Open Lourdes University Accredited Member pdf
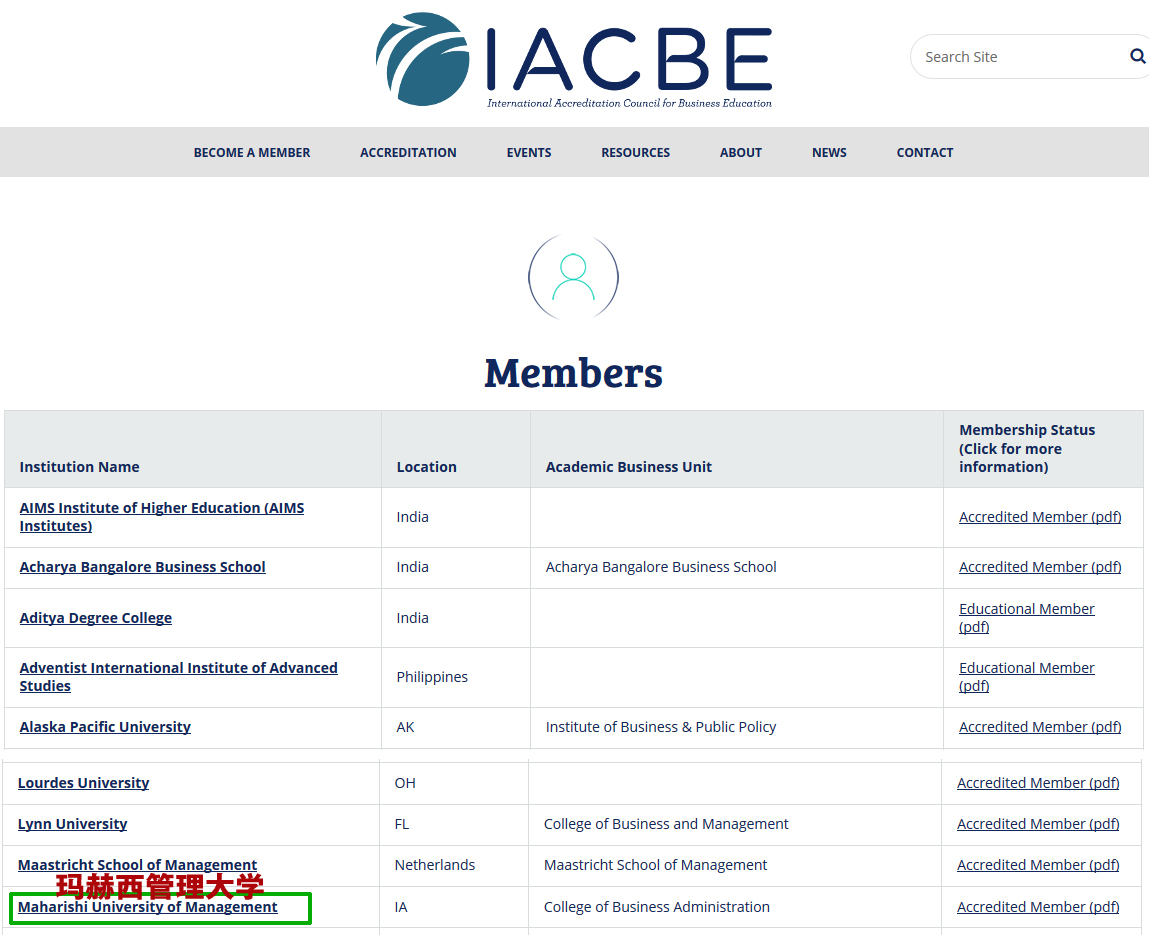The width and height of the screenshot is (1149, 935). tap(1038, 783)
